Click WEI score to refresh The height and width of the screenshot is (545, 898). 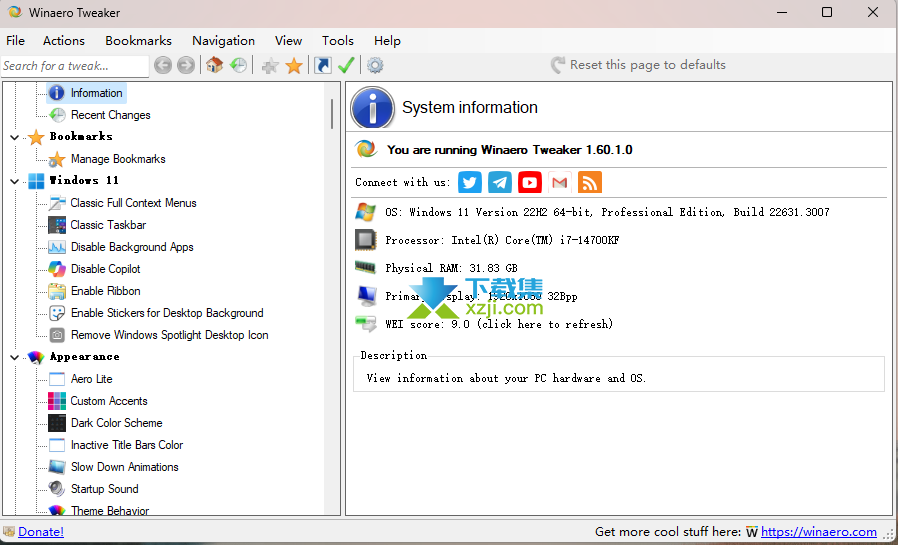(499, 325)
